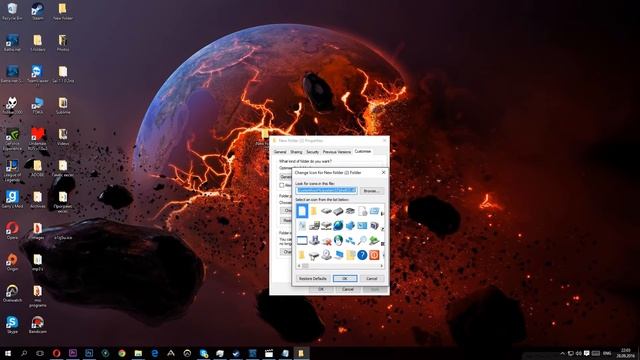Launch League of Legends from desktop
The image size is (640, 360).
pos(12,170)
